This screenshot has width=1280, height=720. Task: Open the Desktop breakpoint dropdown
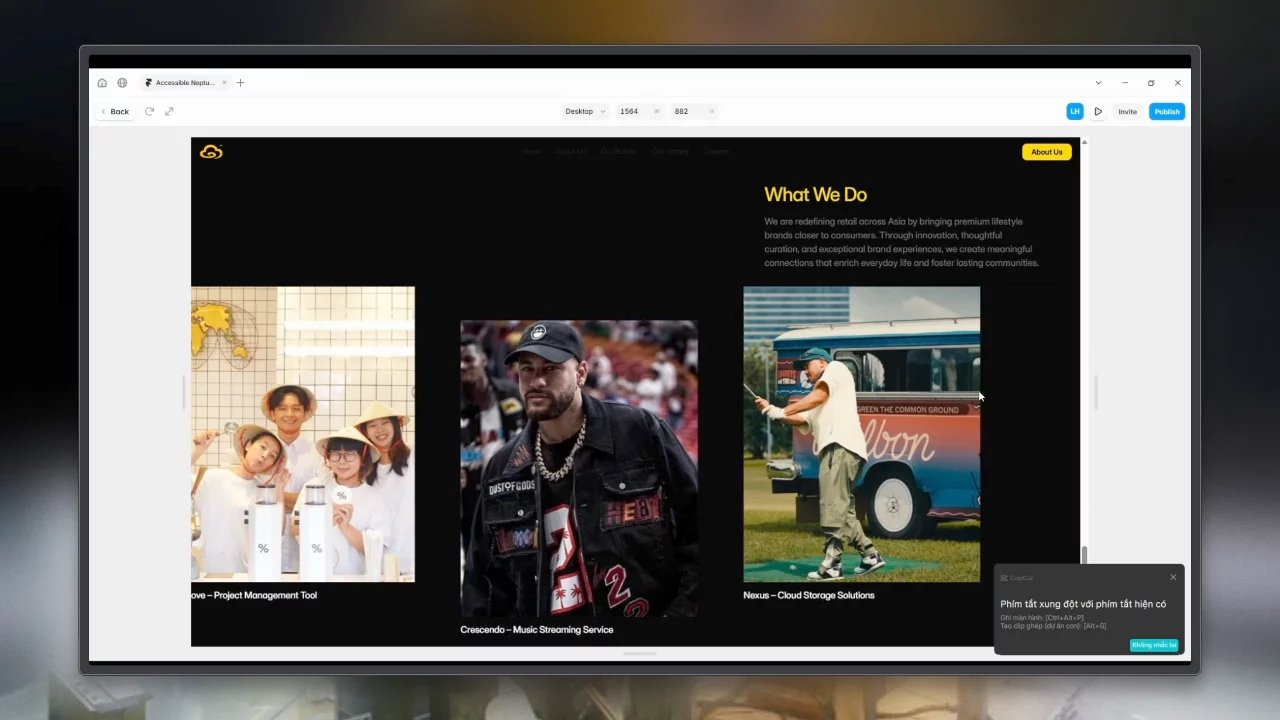pyautogui.click(x=586, y=111)
